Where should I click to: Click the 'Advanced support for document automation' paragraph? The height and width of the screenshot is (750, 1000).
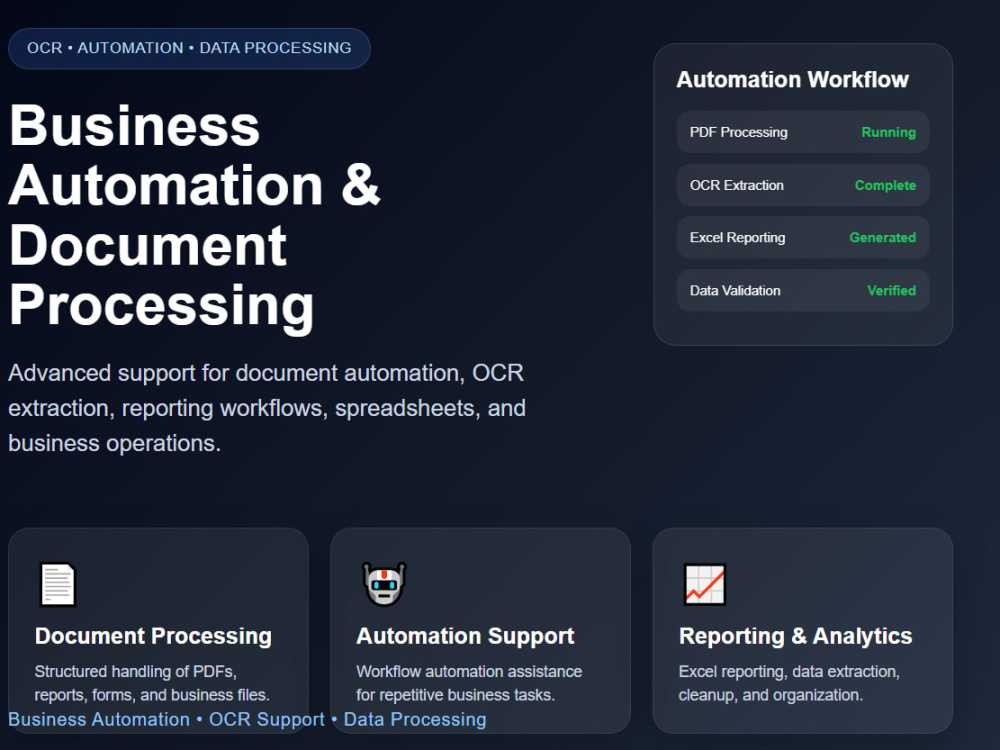click(267, 408)
